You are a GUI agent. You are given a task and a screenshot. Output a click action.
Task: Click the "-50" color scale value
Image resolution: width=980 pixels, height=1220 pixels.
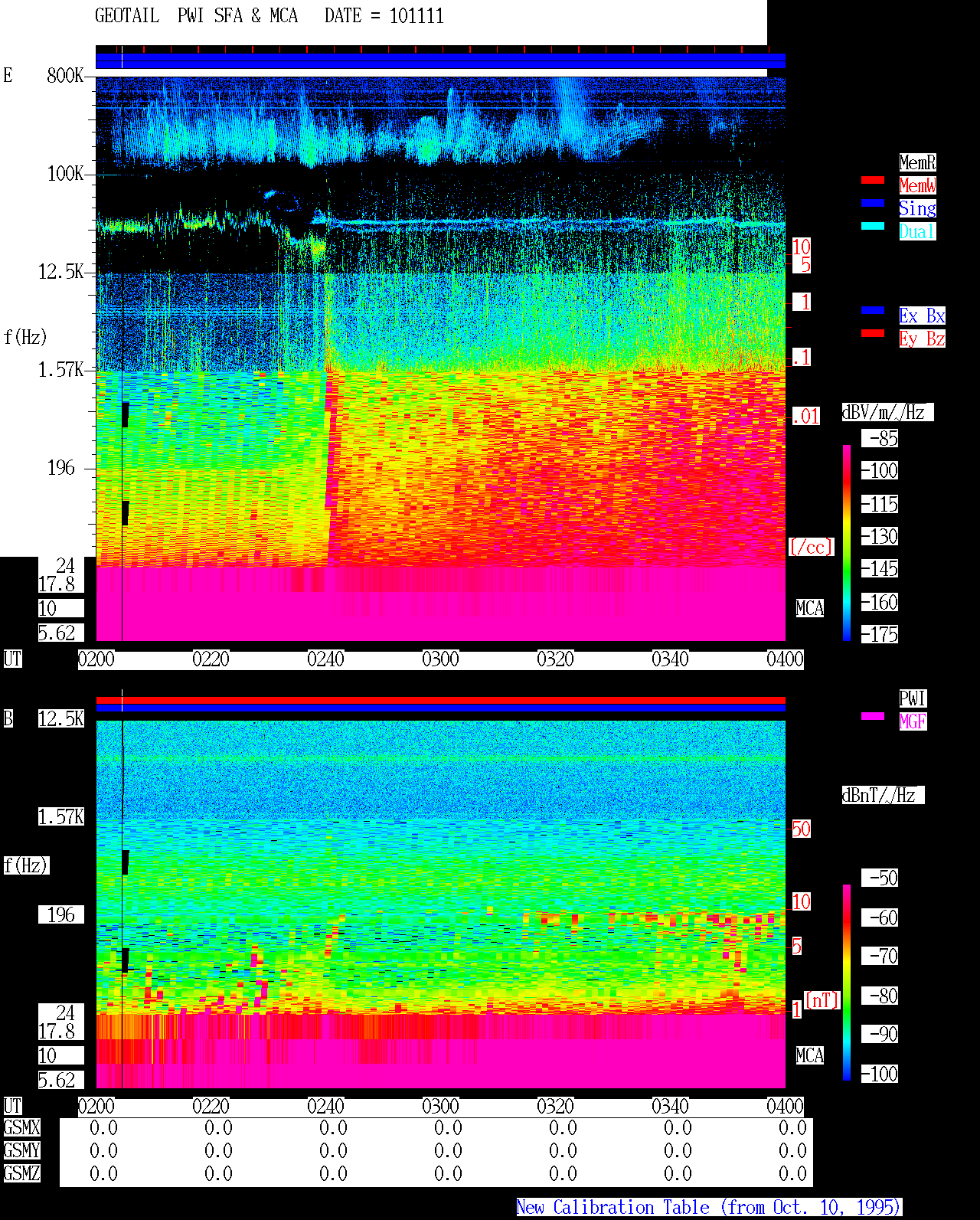[880, 878]
